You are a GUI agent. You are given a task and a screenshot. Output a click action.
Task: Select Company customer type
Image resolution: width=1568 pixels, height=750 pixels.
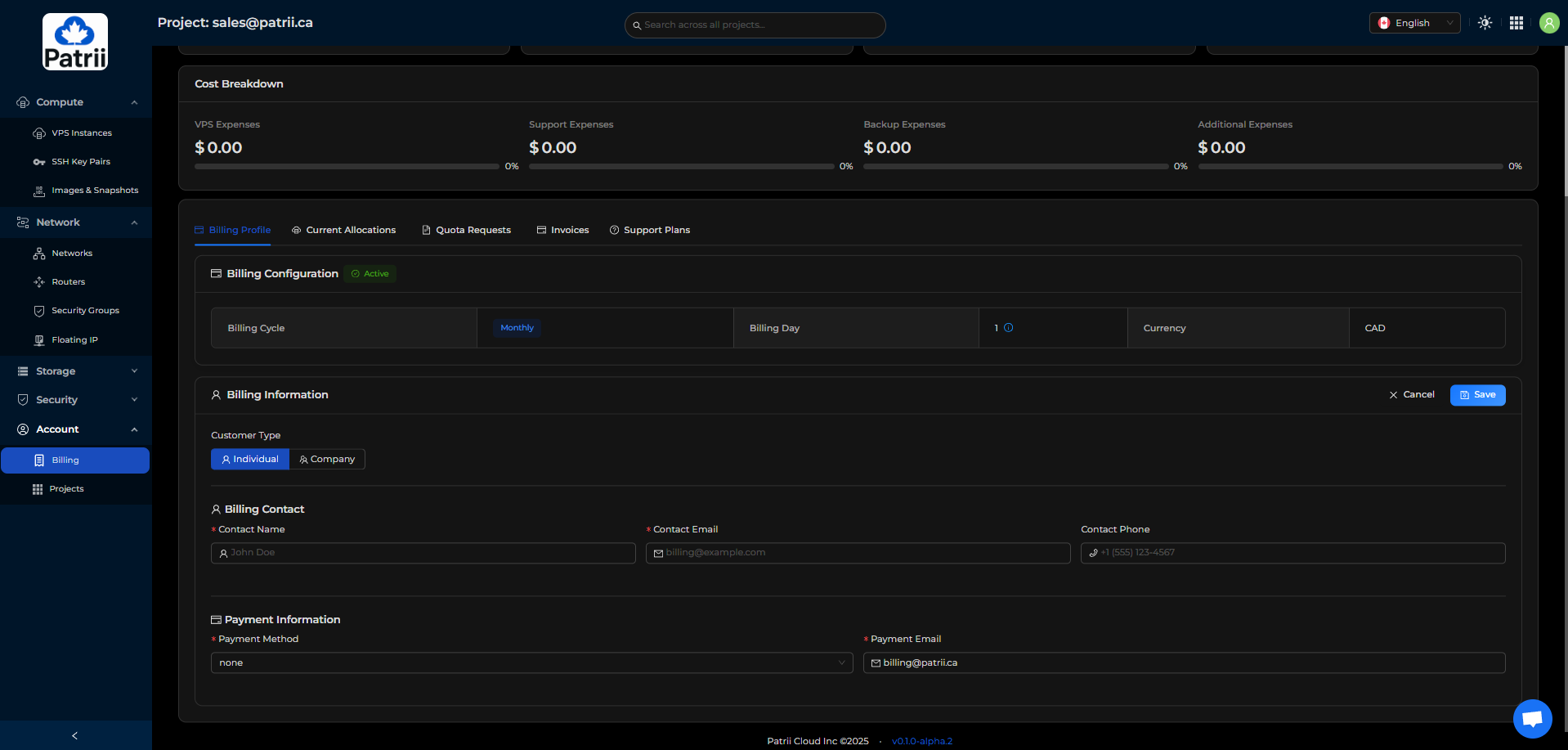click(327, 460)
